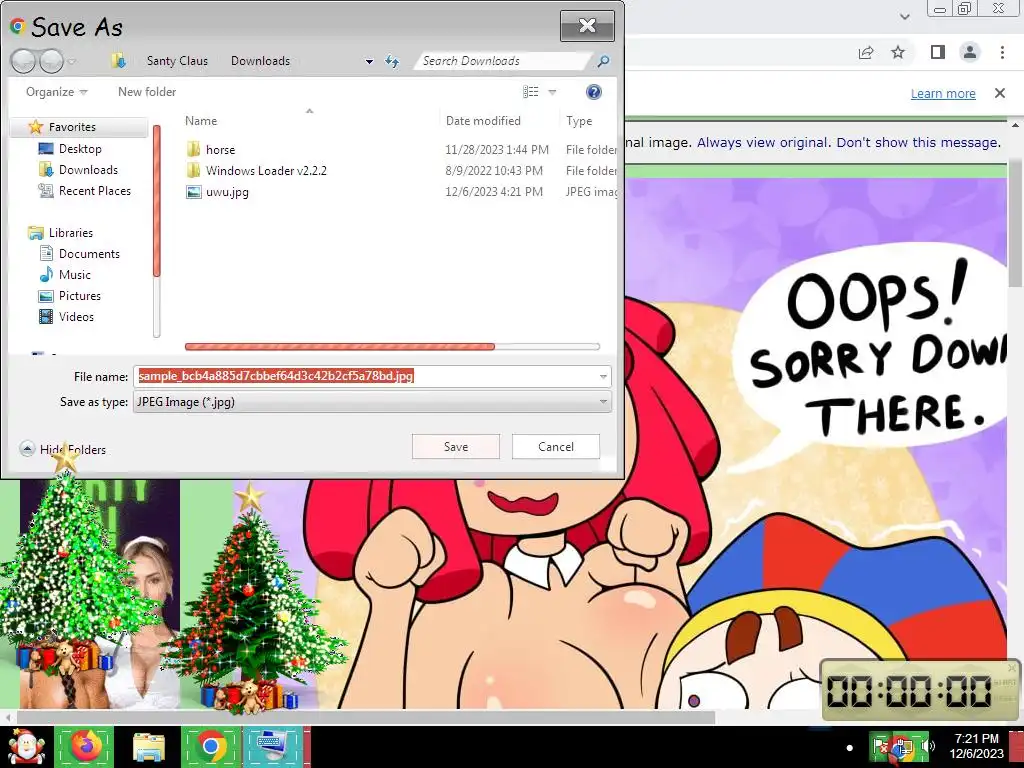Open Chrome's three-dot menu
Viewport: 1024px width, 768px height.
coord(1002,52)
